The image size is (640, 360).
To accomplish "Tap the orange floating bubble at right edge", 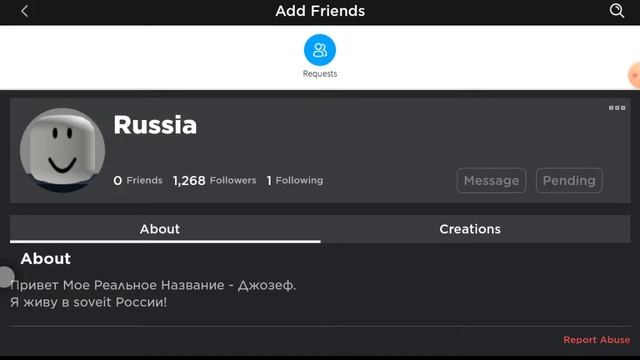I will tap(634, 76).
